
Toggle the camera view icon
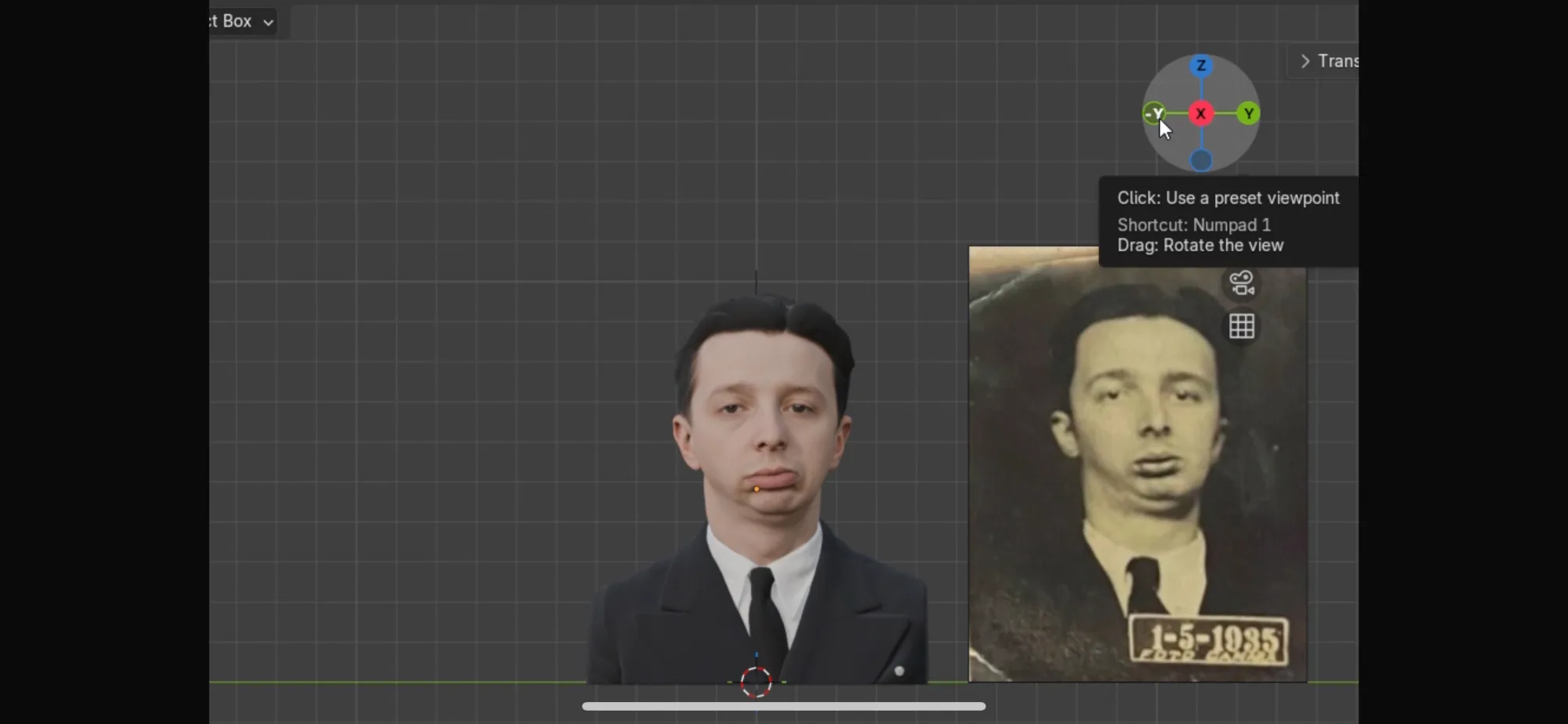pos(1242,283)
